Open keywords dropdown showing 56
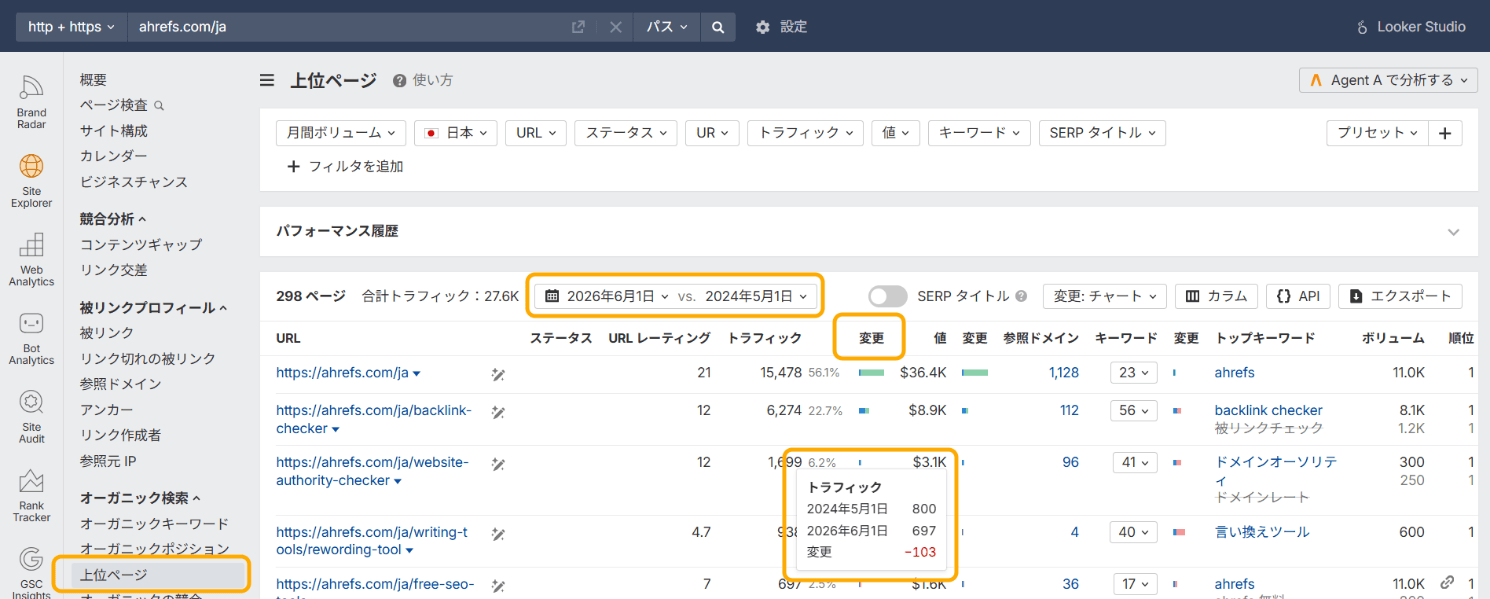 1134,411
